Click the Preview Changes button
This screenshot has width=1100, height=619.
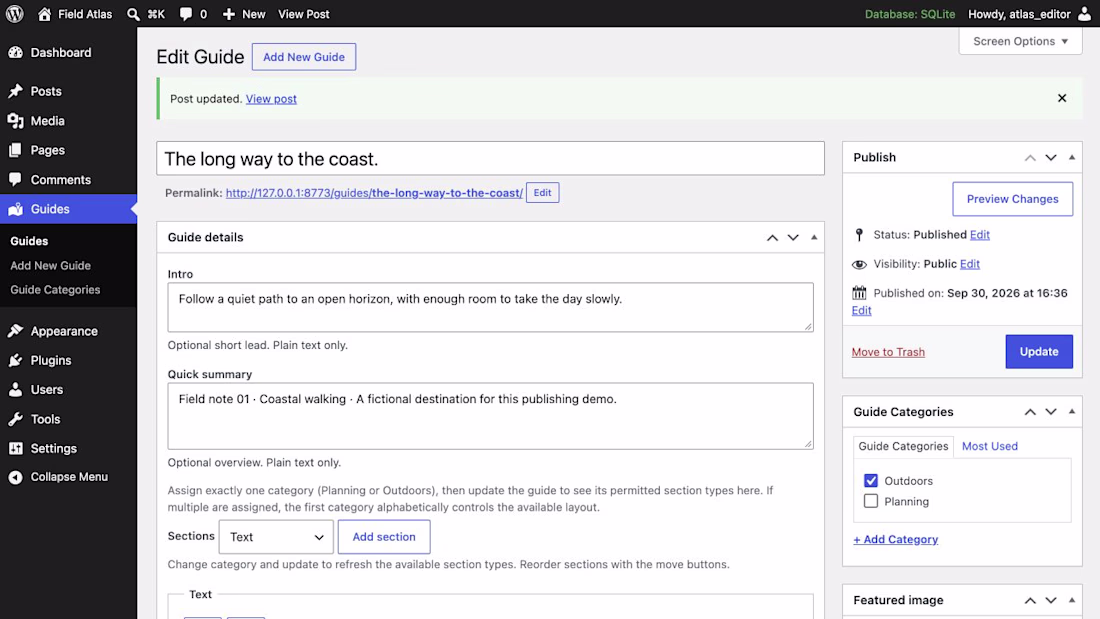coord(1012,199)
